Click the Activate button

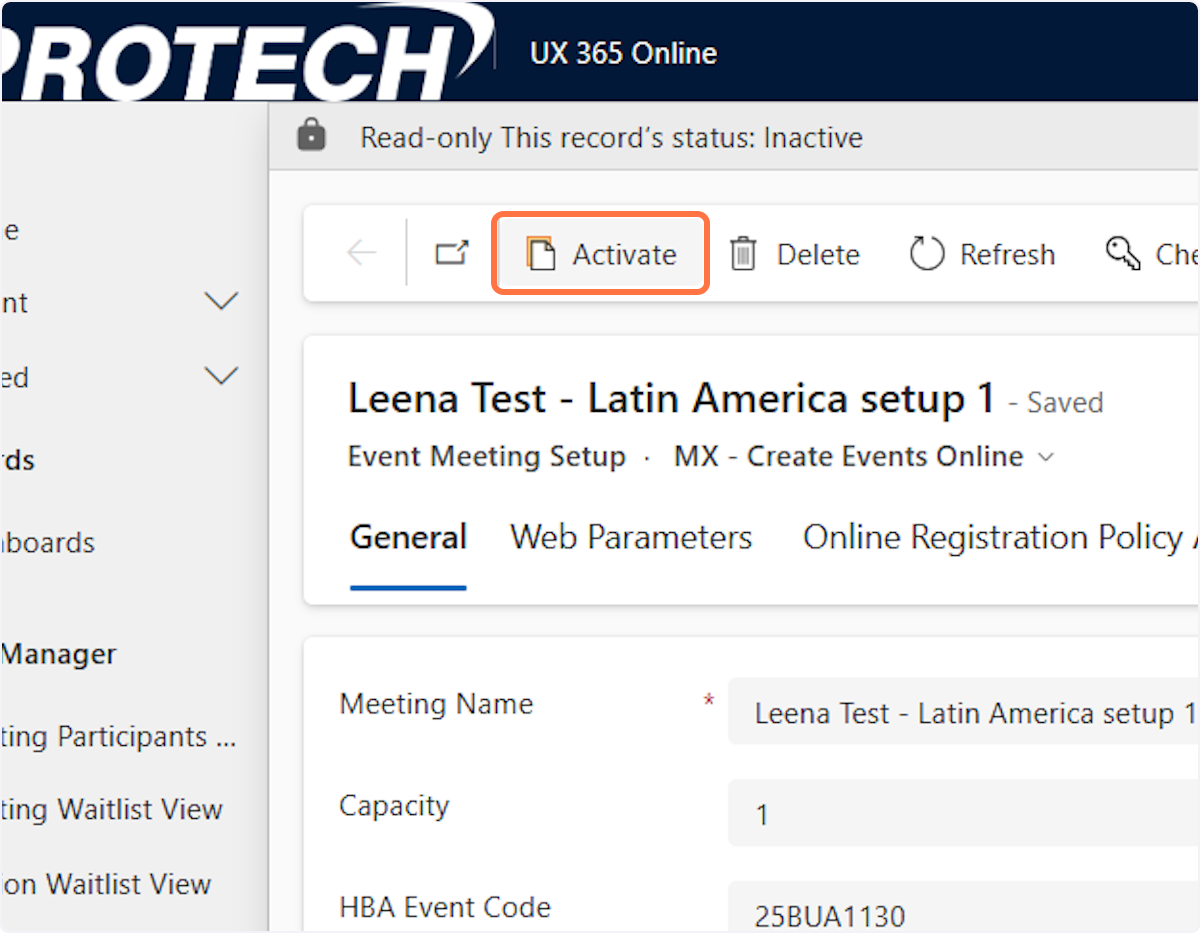pyautogui.click(x=601, y=254)
